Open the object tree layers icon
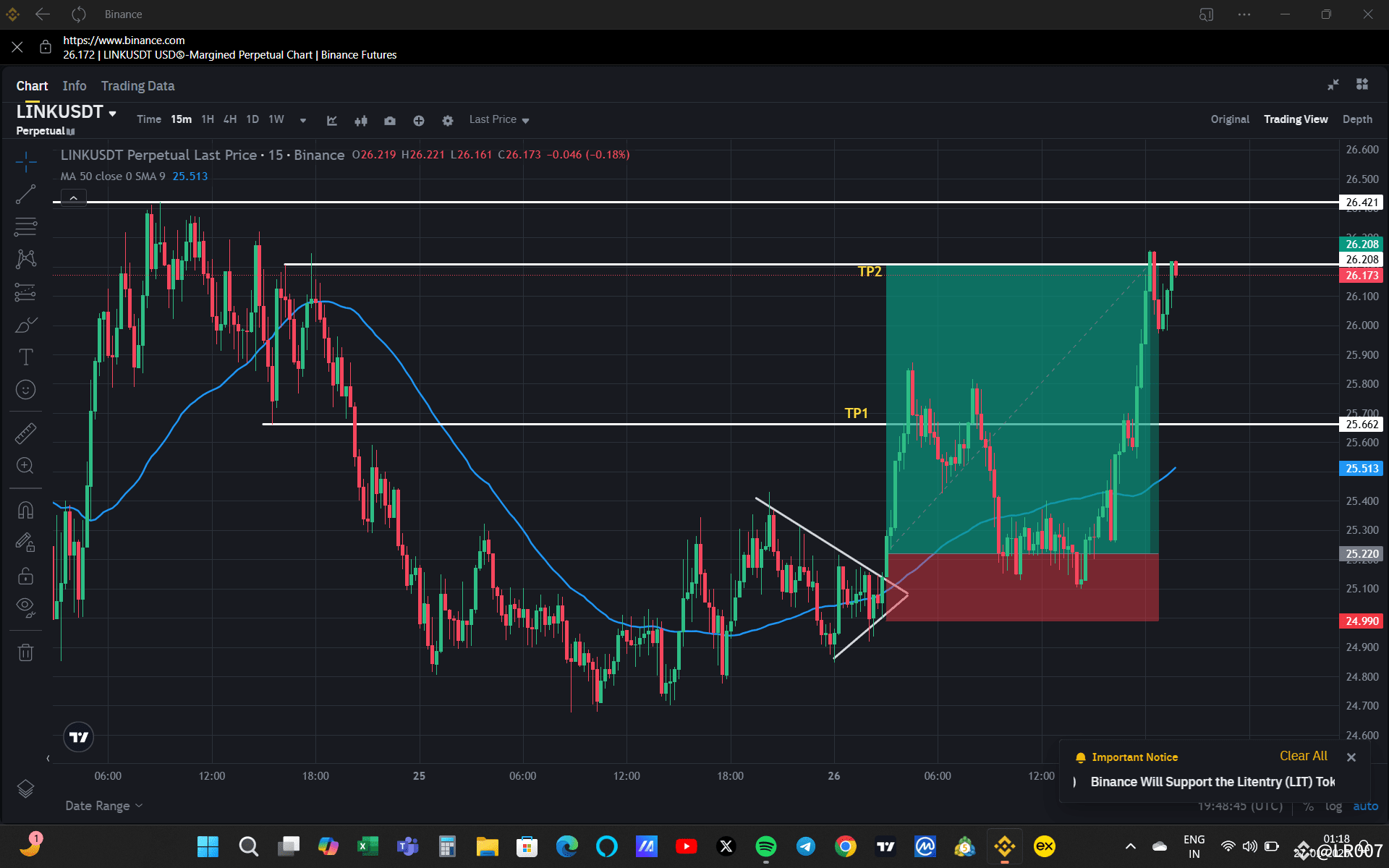The image size is (1389, 868). pyautogui.click(x=26, y=788)
